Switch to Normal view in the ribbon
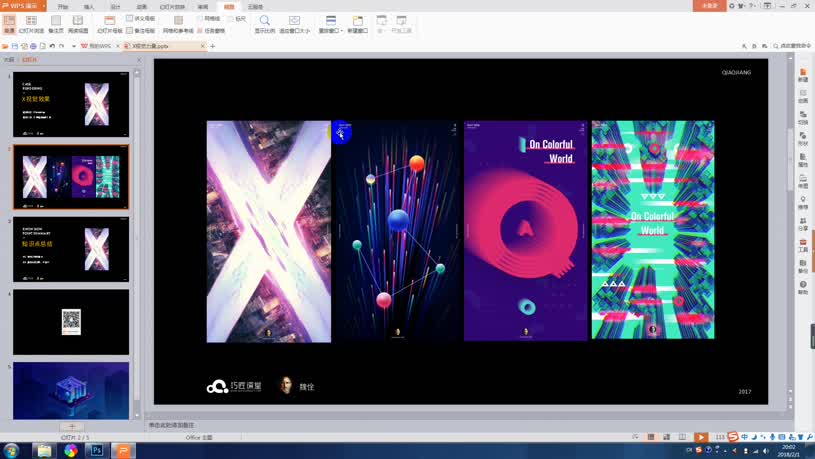The image size is (815, 459). (9, 24)
